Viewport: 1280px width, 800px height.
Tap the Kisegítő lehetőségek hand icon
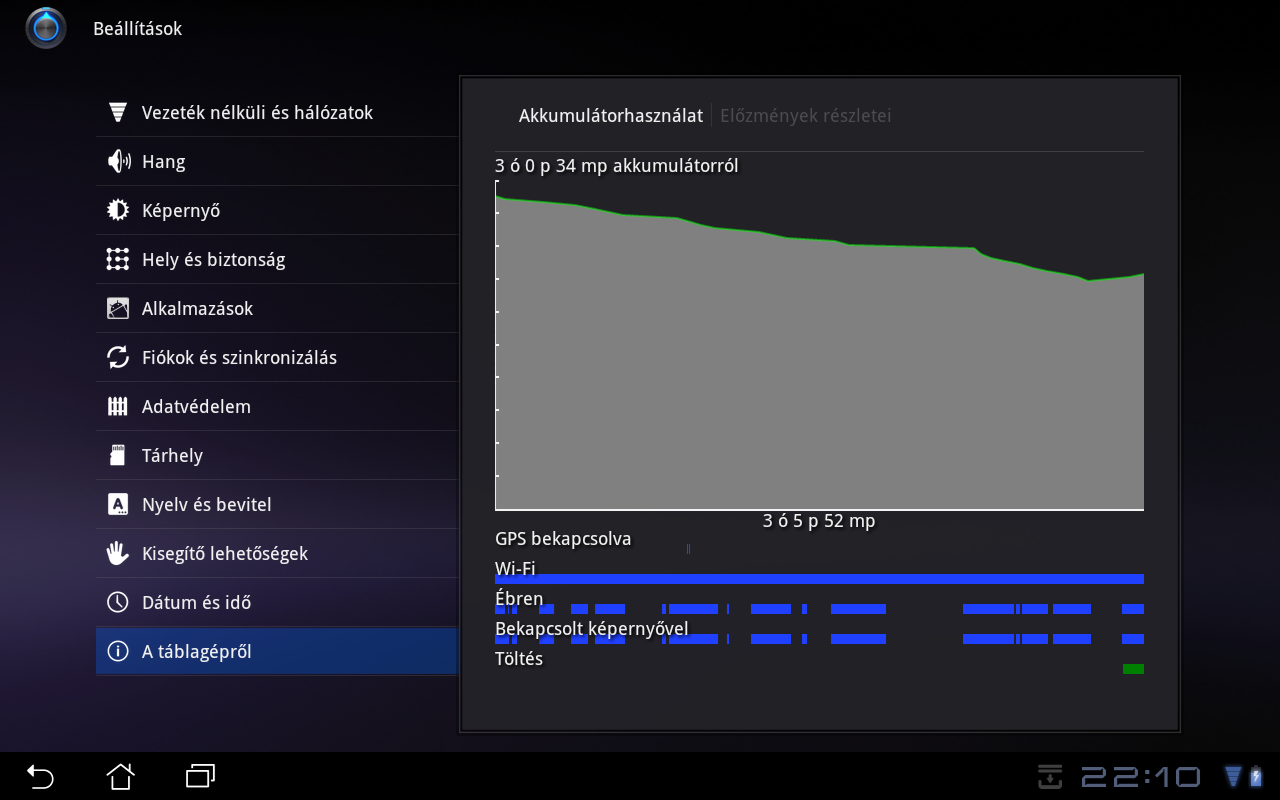coord(118,553)
